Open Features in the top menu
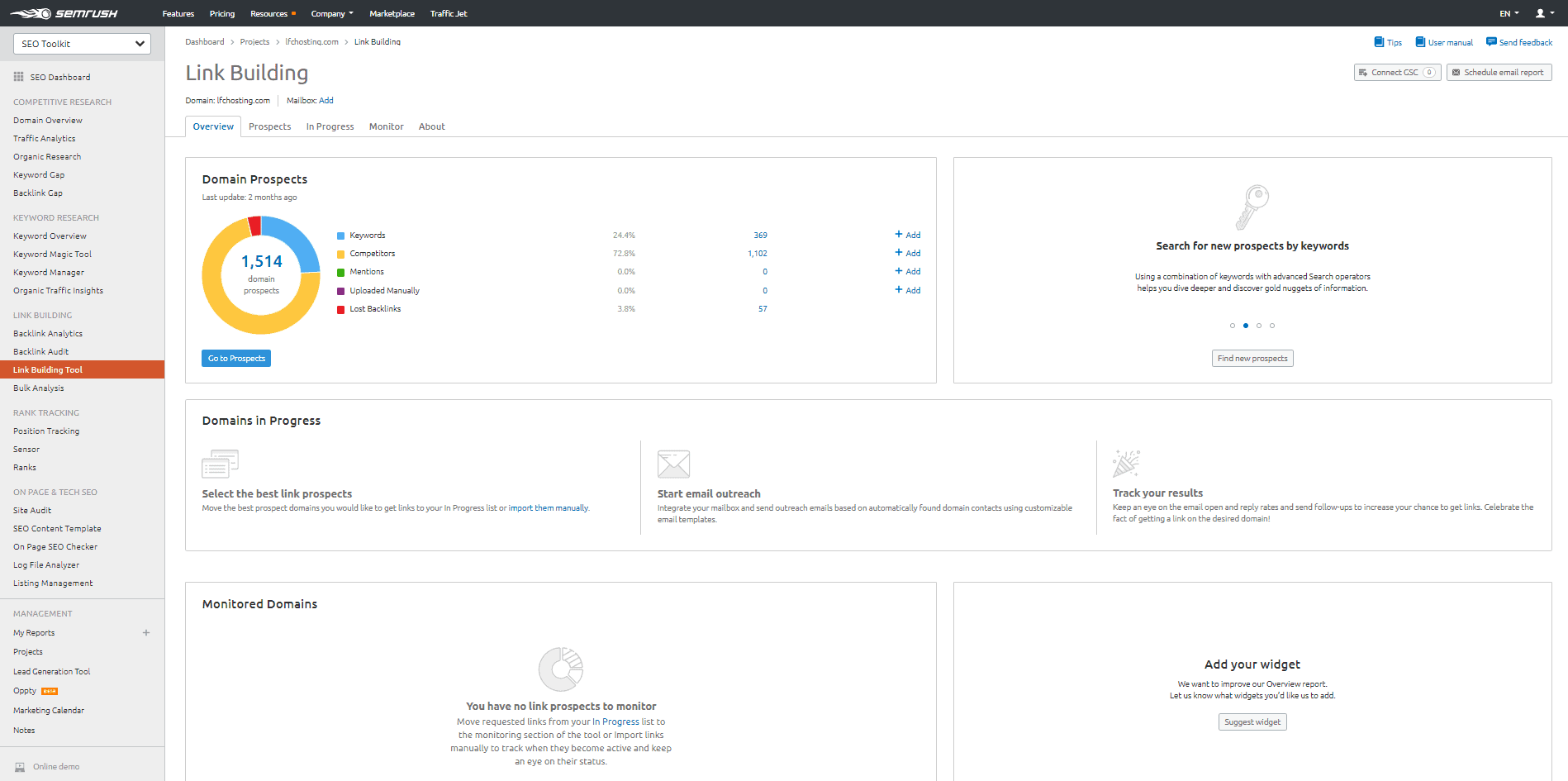This screenshot has width=1568, height=781. 178,13
